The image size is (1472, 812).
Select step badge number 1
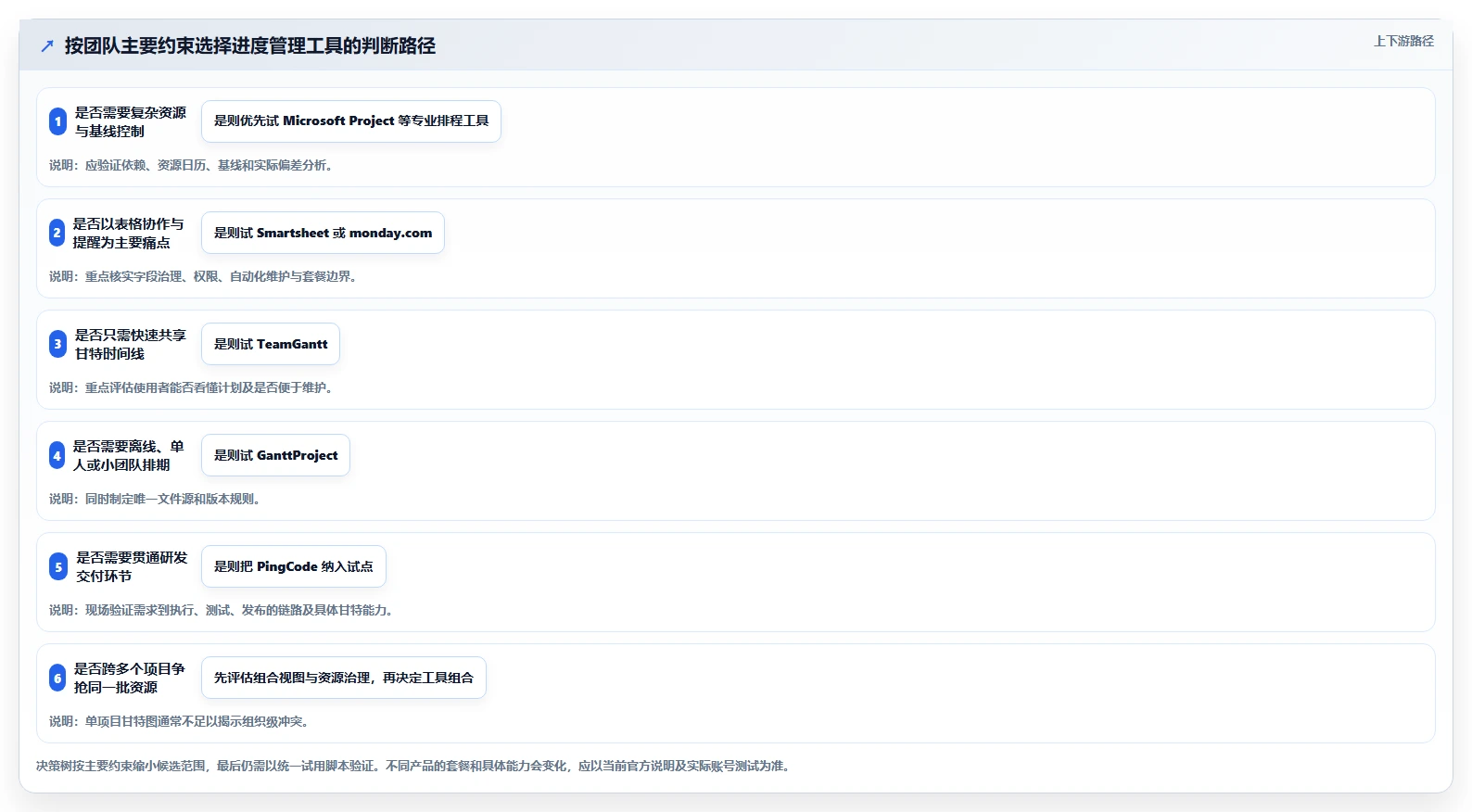click(x=57, y=121)
